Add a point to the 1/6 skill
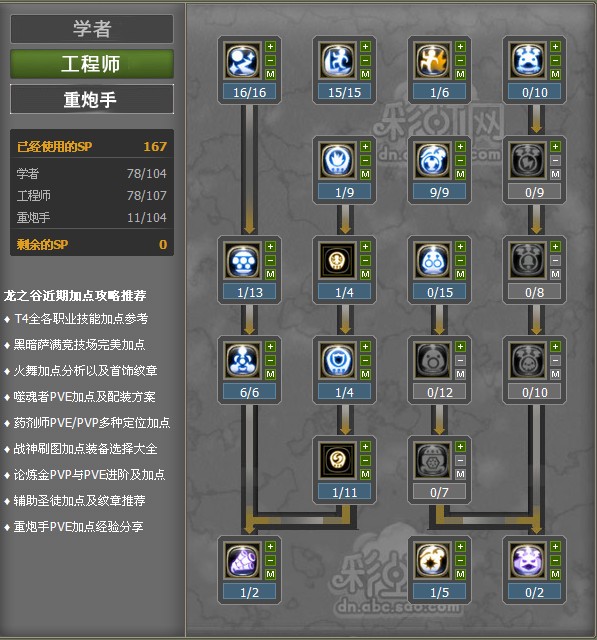This screenshot has height=640, width=597. tap(460, 47)
